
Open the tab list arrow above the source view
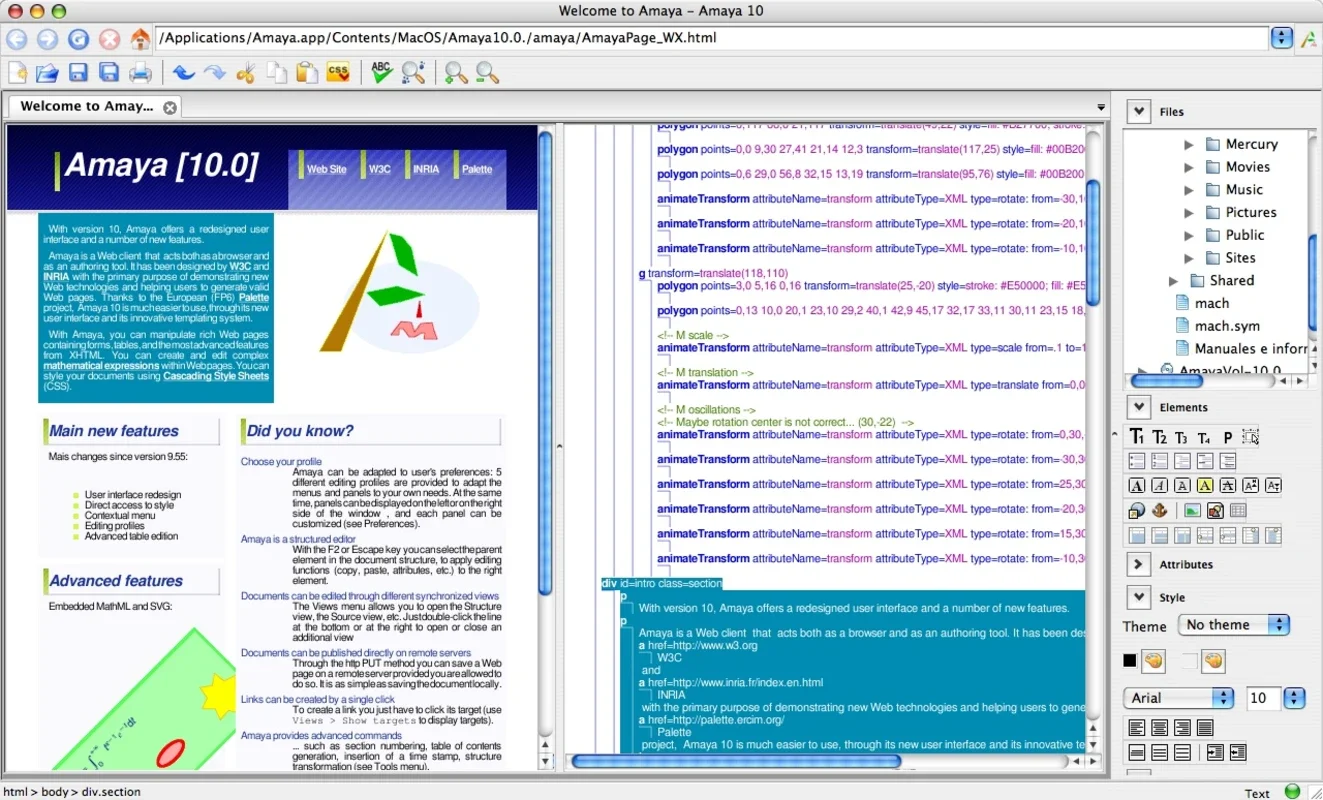[x=1101, y=107]
